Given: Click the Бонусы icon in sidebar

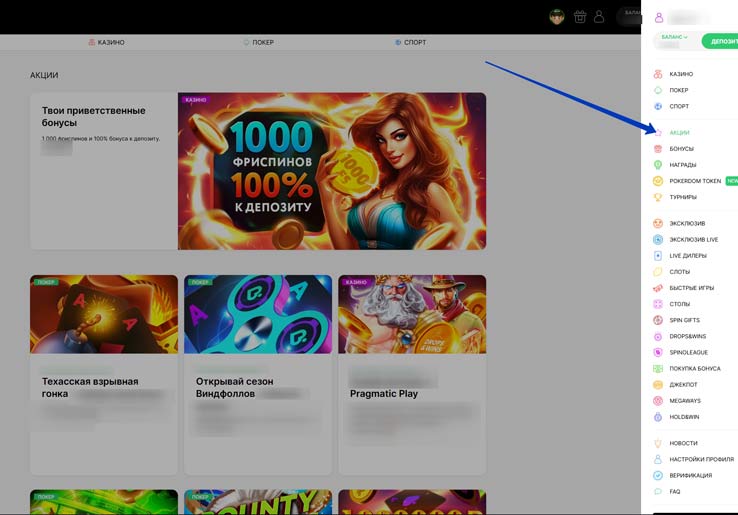Looking at the screenshot, I should (657, 149).
